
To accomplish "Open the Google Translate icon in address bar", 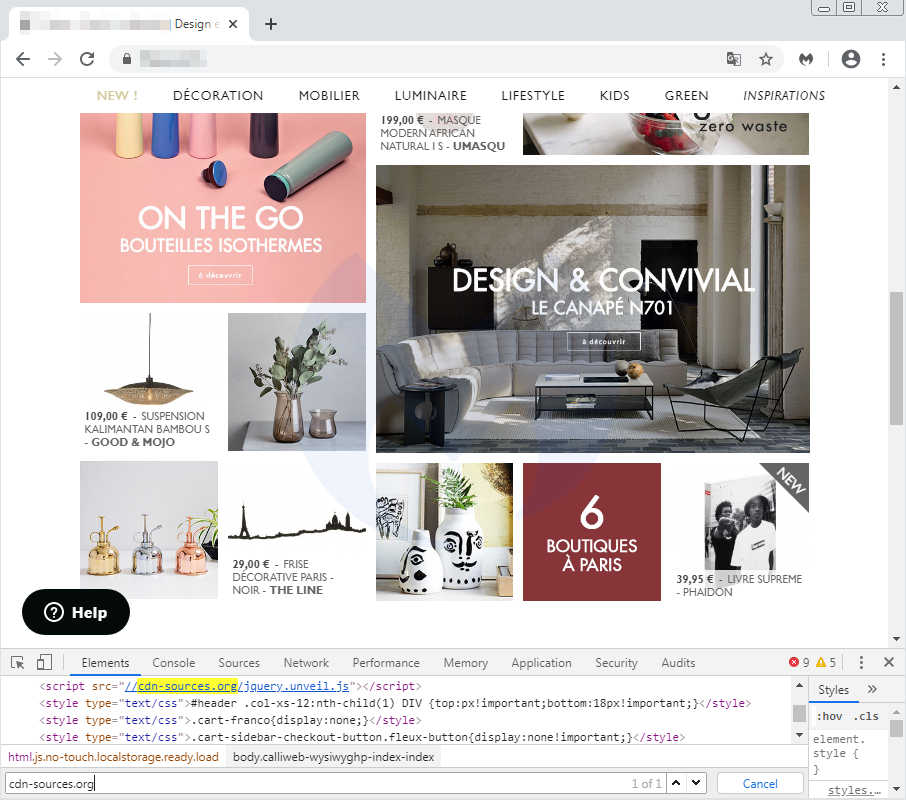I will 734,59.
